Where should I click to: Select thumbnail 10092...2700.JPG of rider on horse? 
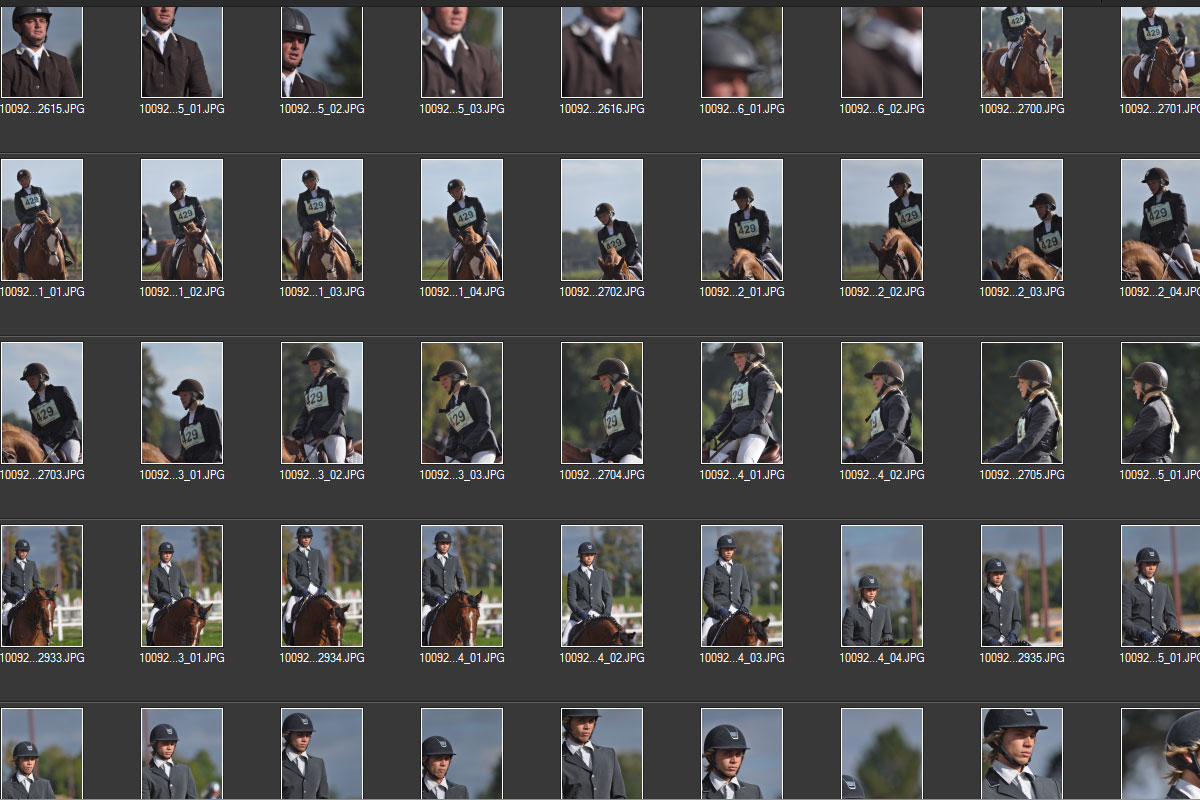tap(1022, 52)
